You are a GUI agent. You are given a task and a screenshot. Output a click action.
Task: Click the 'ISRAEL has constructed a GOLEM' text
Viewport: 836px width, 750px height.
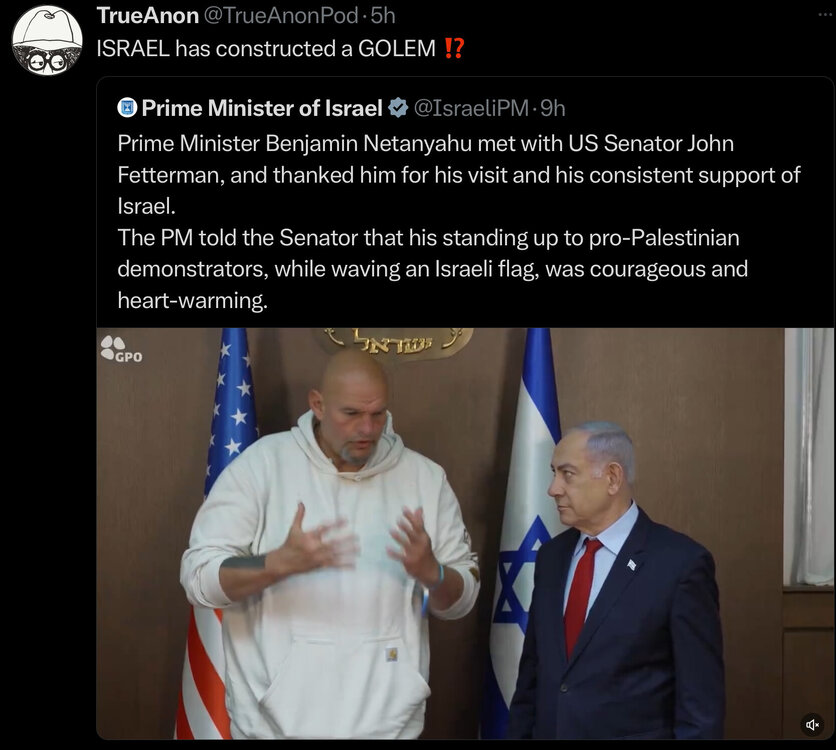point(266,49)
